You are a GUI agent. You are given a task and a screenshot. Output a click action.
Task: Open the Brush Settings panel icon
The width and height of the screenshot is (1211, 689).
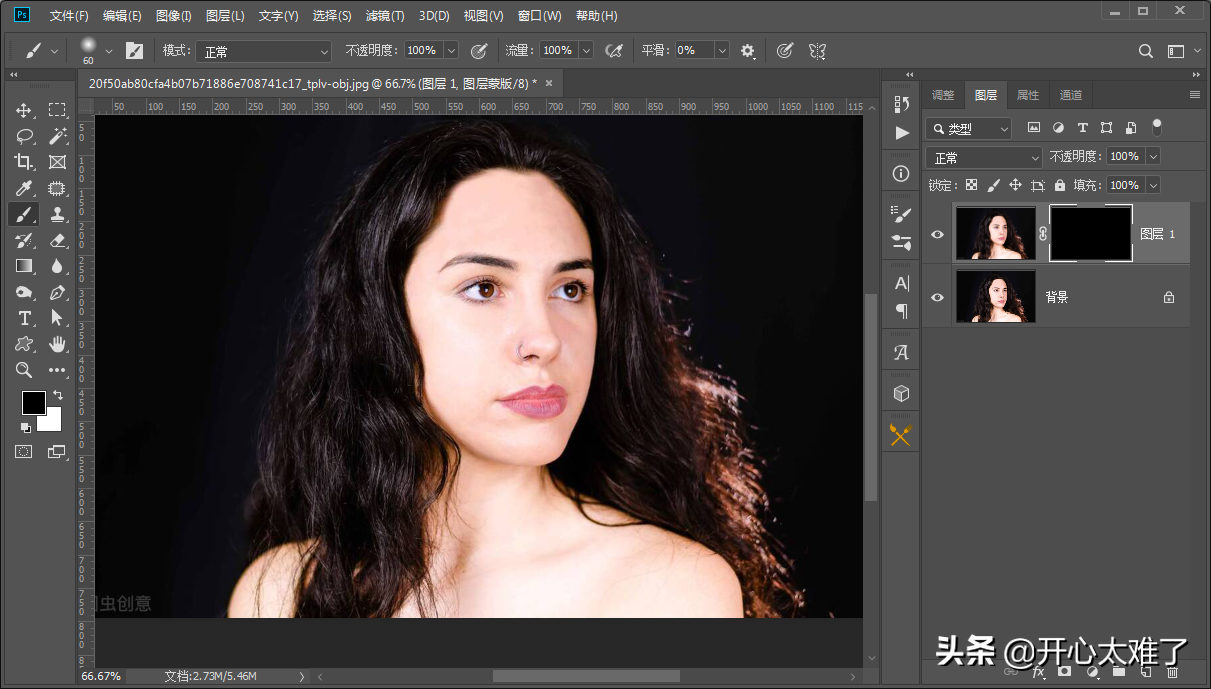901,214
